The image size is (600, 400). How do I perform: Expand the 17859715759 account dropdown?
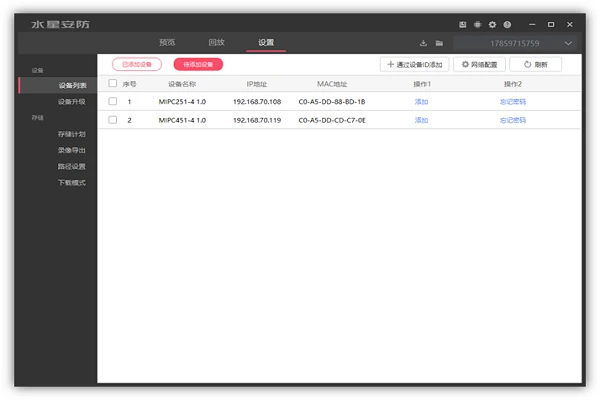pos(568,43)
